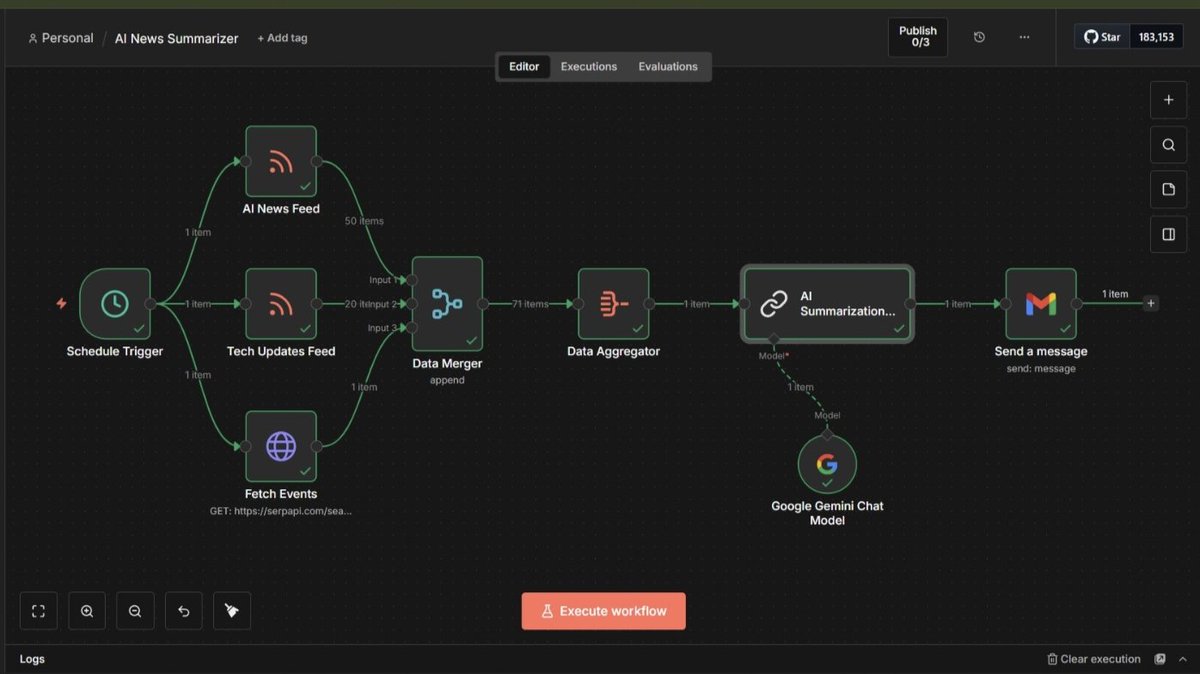This screenshot has width=1200, height=674.
Task: Expand the Logs panel chevron
Action: point(1182,659)
